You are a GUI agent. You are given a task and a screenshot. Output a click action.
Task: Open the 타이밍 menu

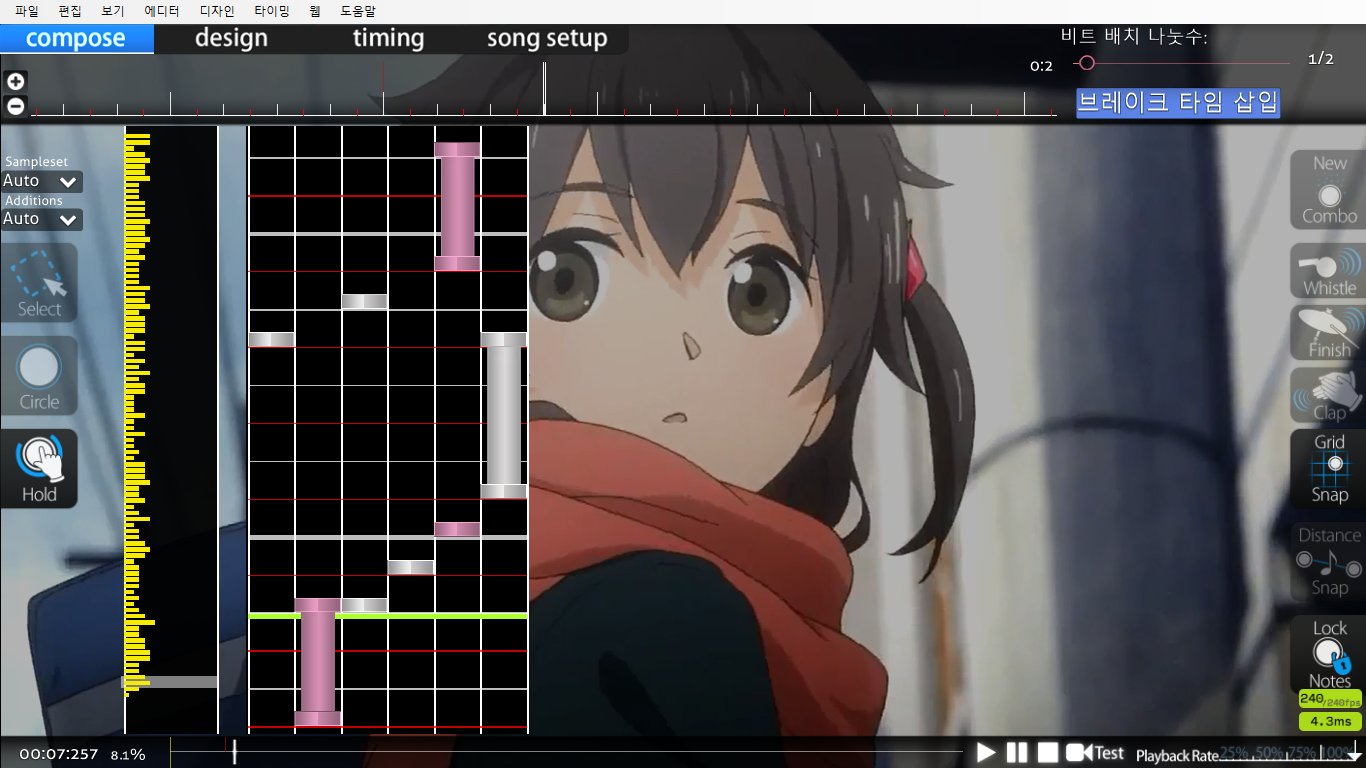click(272, 11)
